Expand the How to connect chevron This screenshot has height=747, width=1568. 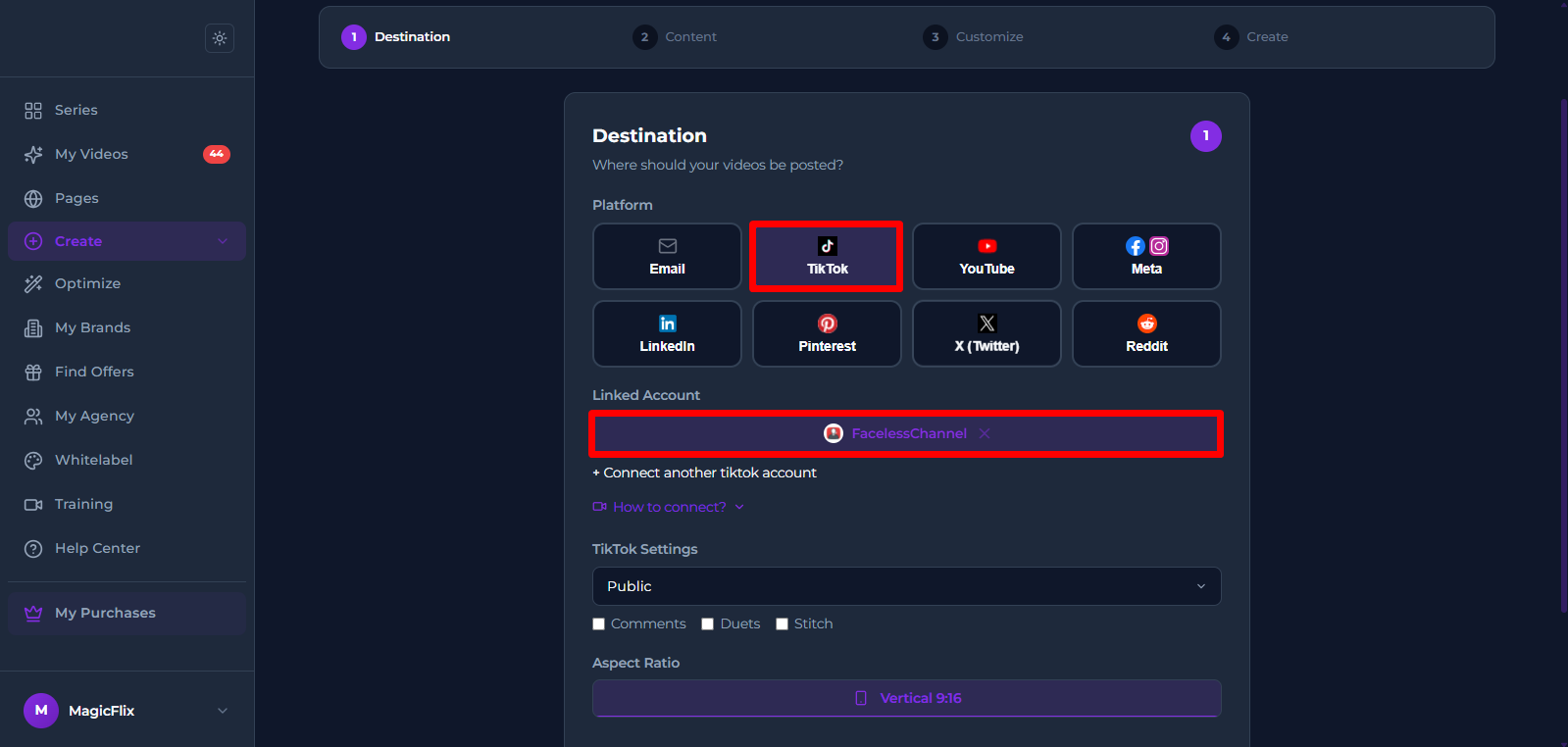click(x=739, y=507)
